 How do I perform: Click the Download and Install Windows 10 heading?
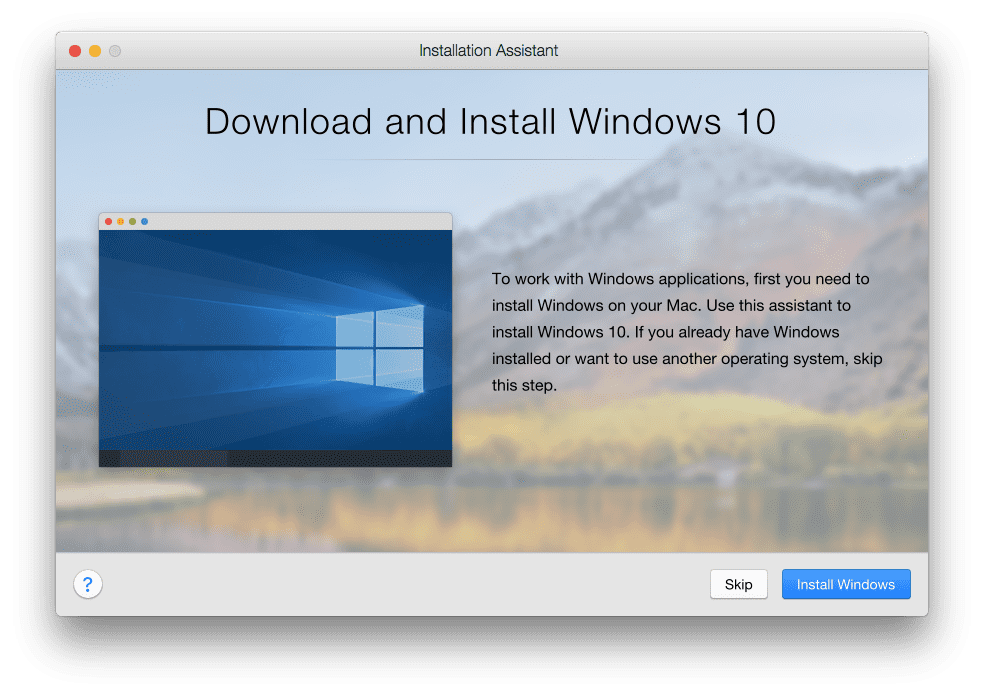click(490, 121)
